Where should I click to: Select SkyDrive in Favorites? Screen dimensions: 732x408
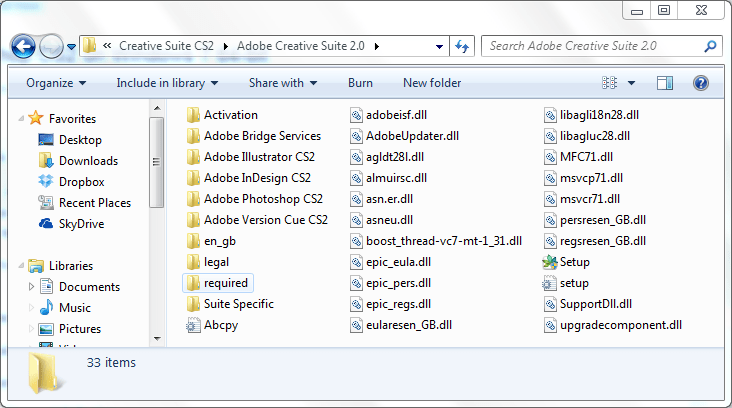coord(80,224)
